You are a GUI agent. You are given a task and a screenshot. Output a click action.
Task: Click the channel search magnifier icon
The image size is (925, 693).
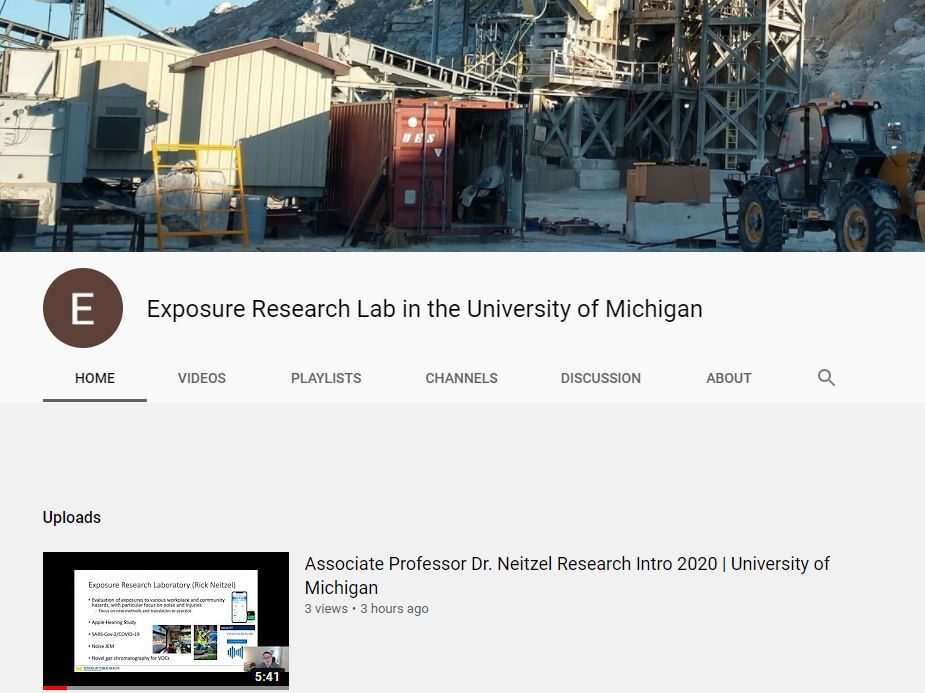(826, 378)
